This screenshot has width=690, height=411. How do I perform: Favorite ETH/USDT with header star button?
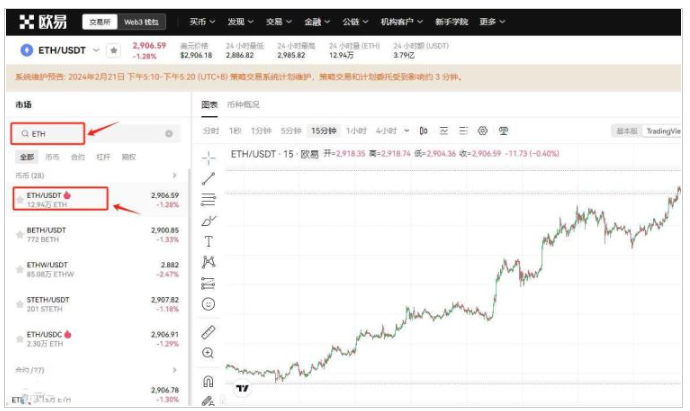click(x=114, y=50)
